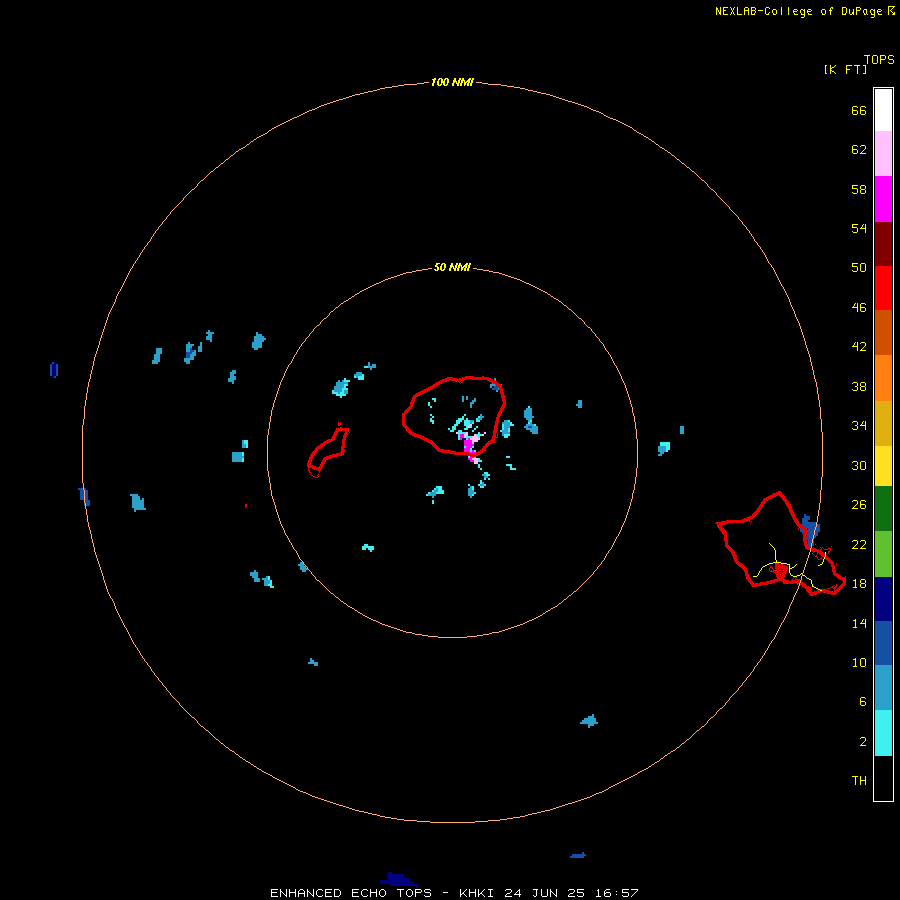Image resolution: width=900 pixels, height=900 pixels.
Task: Pick the light pink legend swatch
Action: (x=883, y=153)
